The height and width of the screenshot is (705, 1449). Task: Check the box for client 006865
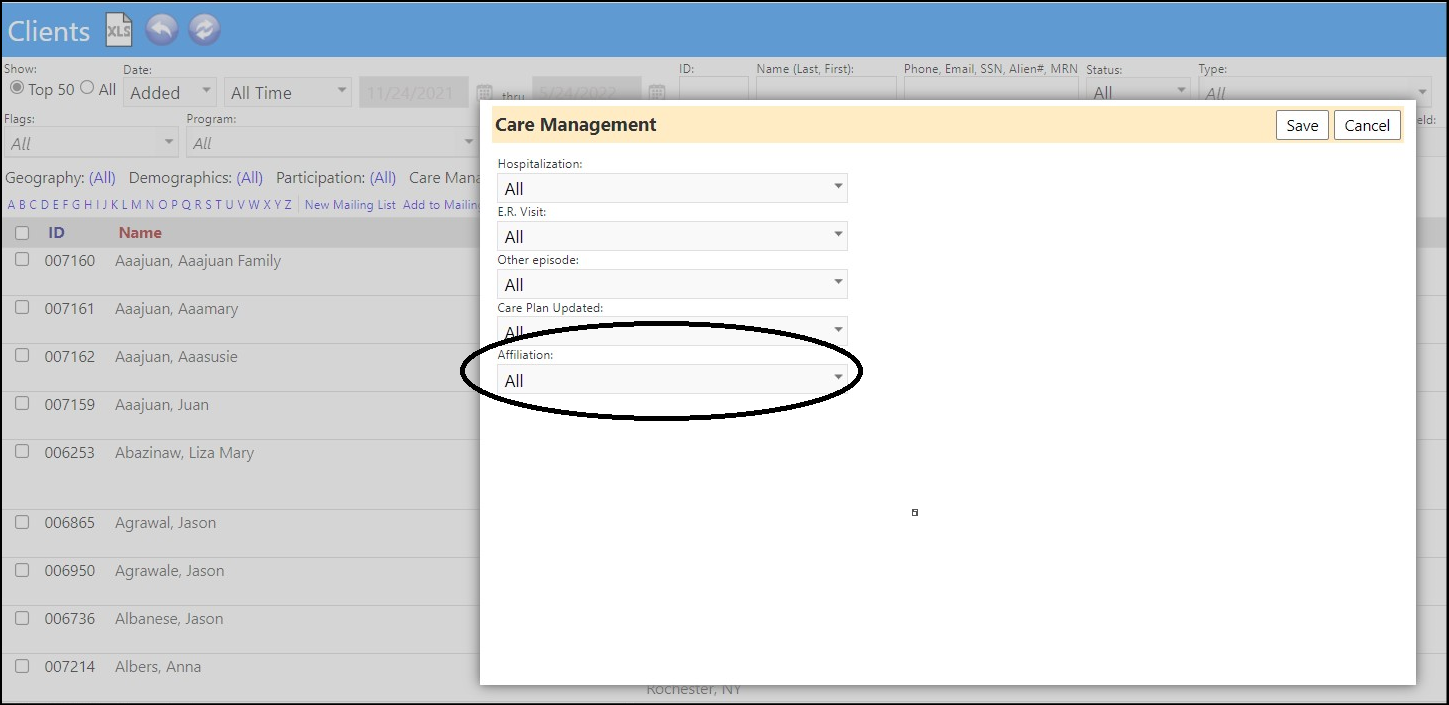pos(22,522)
